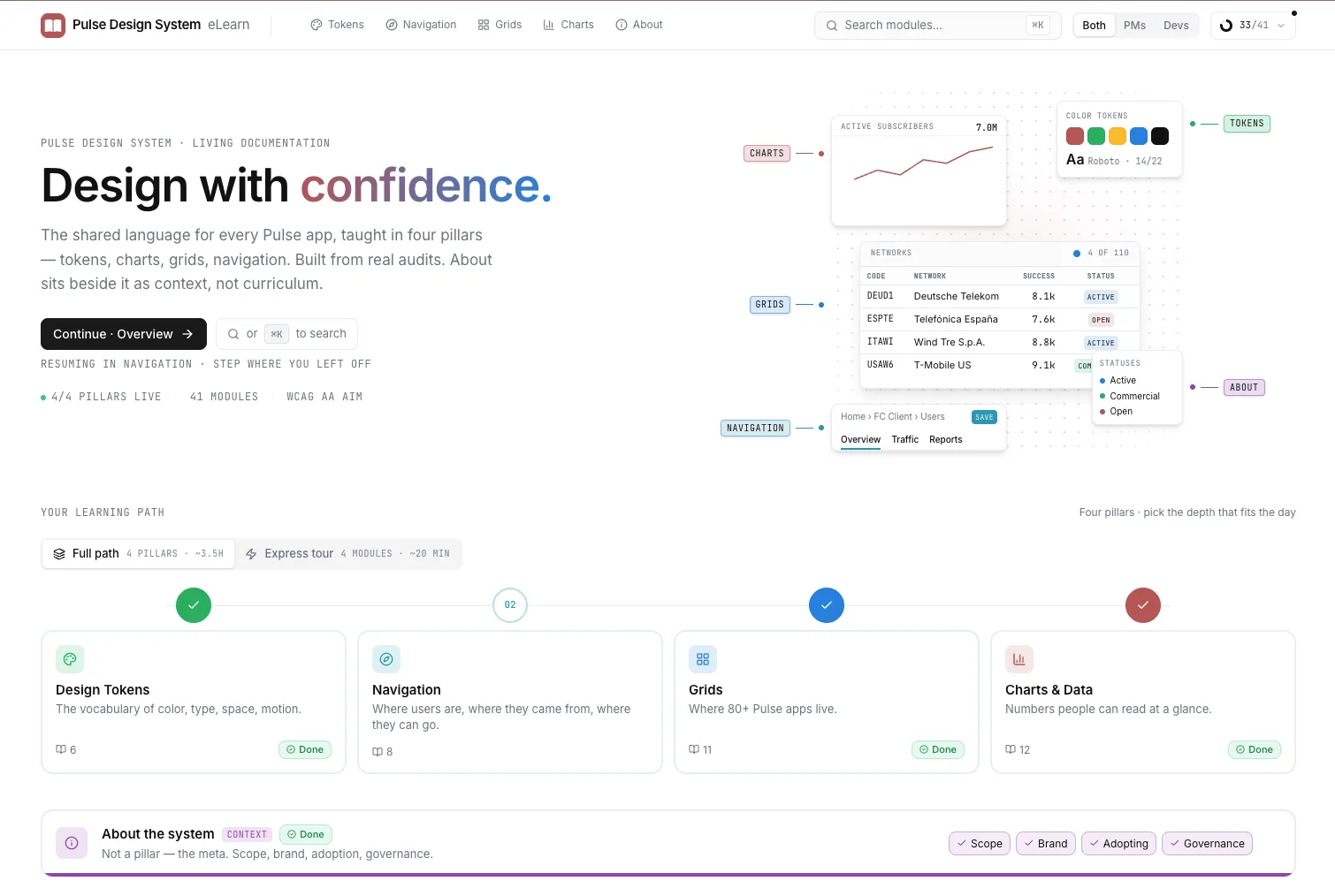The width and height of the screenshot is (1335, 896).
Task: Click the blue color token swatch
Action: coord(1139,136)
